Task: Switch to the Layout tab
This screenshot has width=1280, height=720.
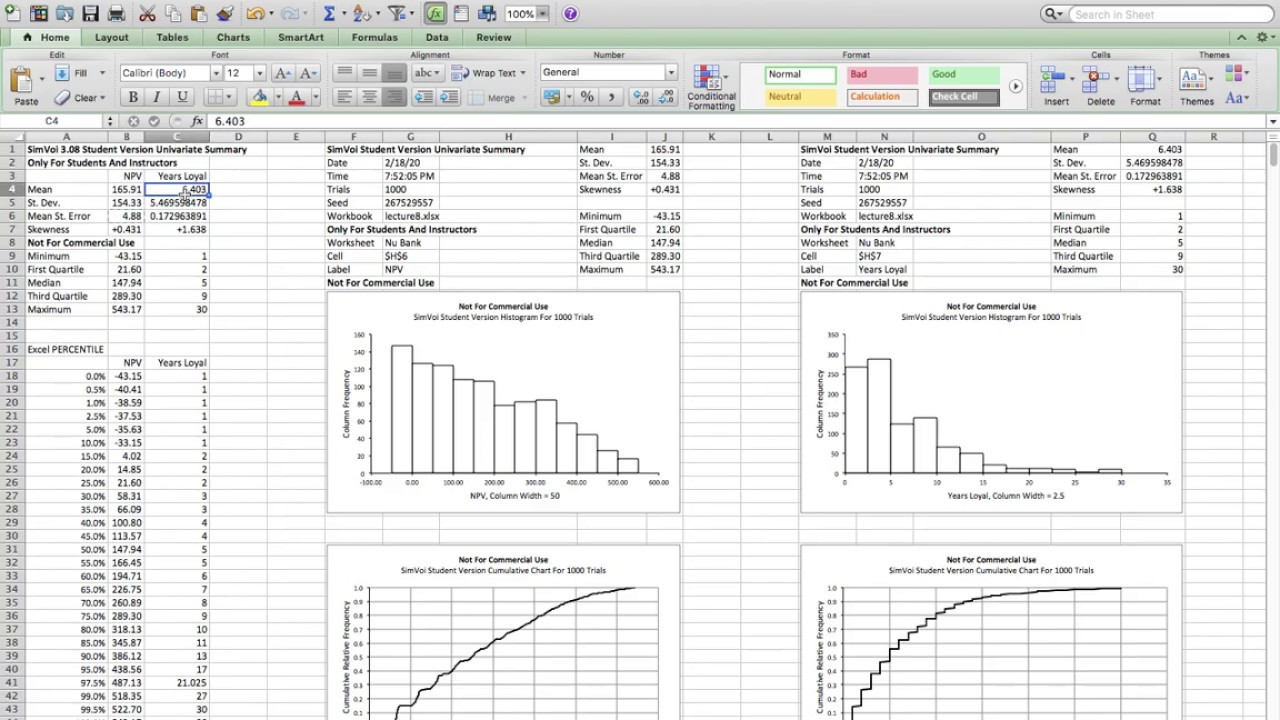Action: [111, 37]
